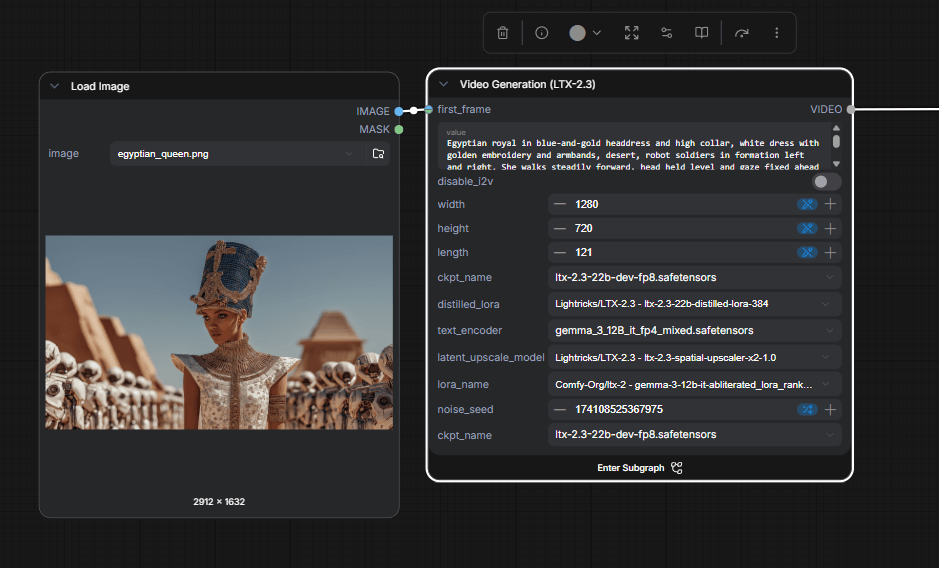Open node info from the toolbar
The height and width of the screenshot is (568, 939).
[x=542, y=33]
